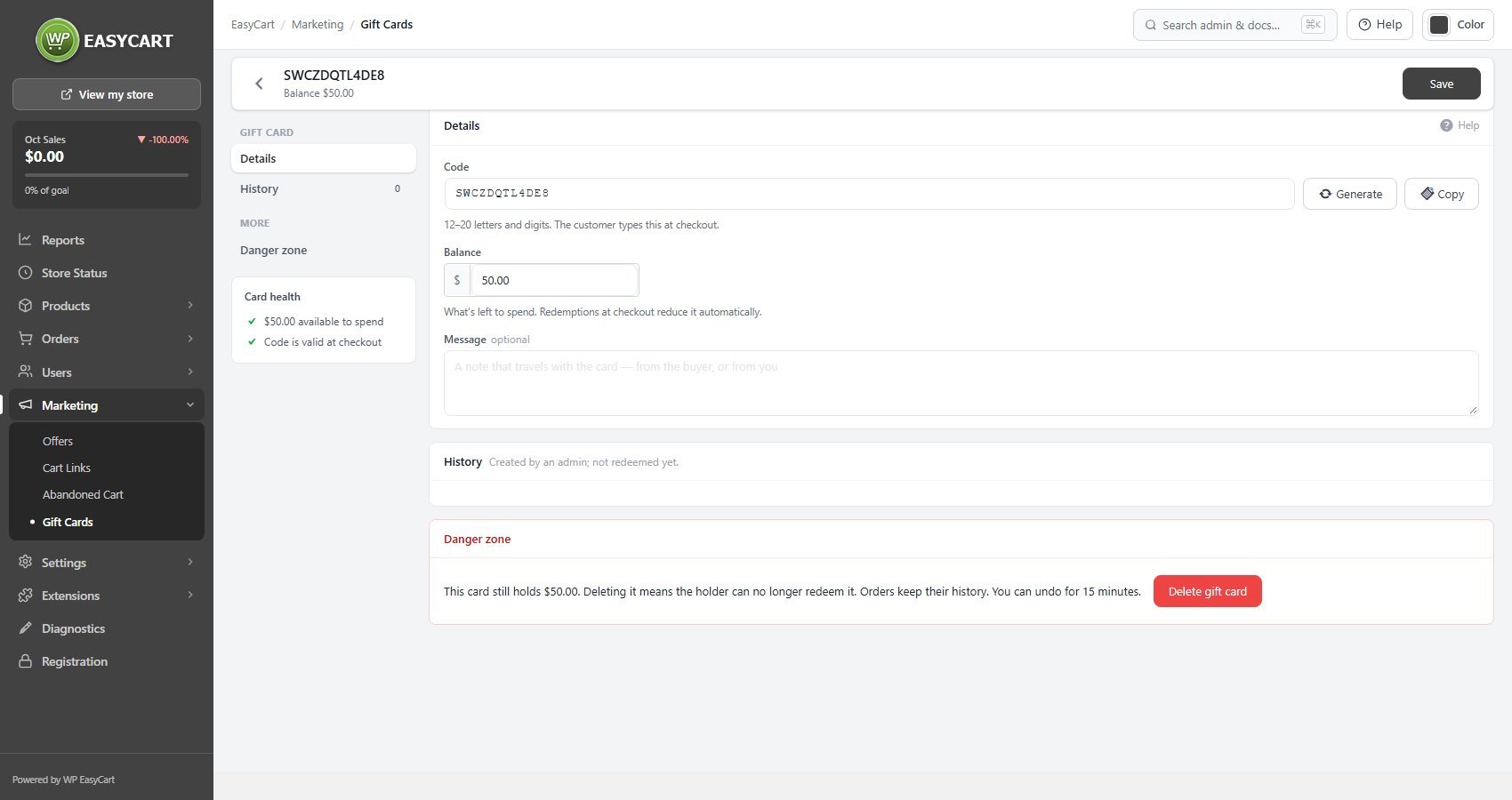Go to EasyCart breadcrumb link

coord(253,24)
